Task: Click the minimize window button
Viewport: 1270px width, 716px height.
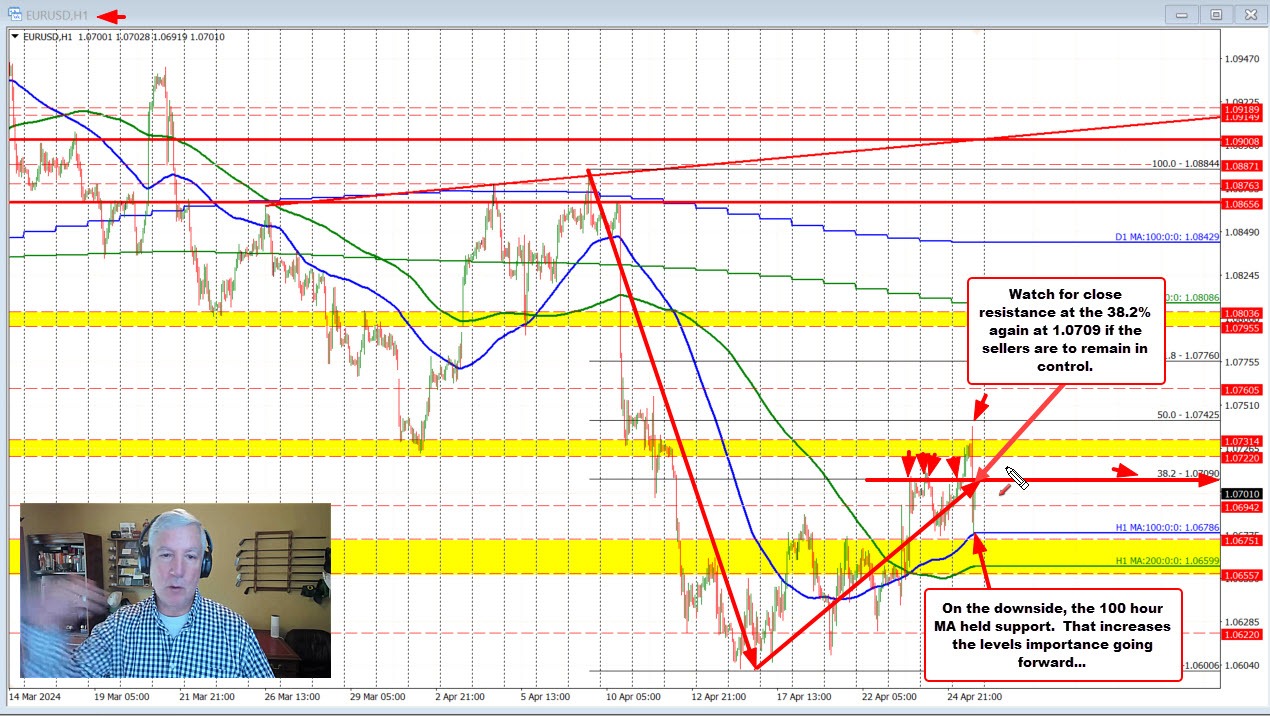Action: point(1180,14)
